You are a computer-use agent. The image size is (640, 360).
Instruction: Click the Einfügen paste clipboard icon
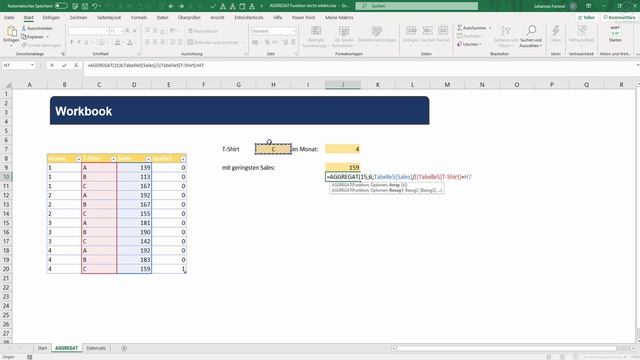pos(11,31)
